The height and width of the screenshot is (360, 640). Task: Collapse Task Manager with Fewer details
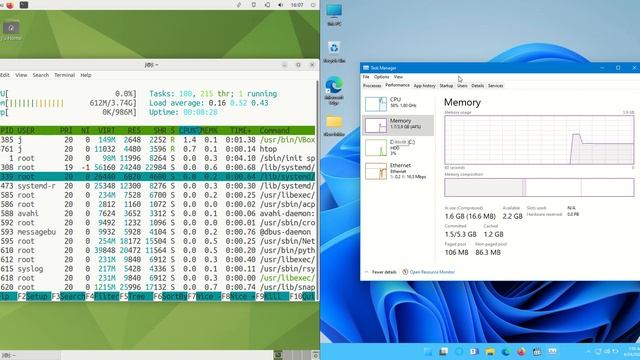381,272
